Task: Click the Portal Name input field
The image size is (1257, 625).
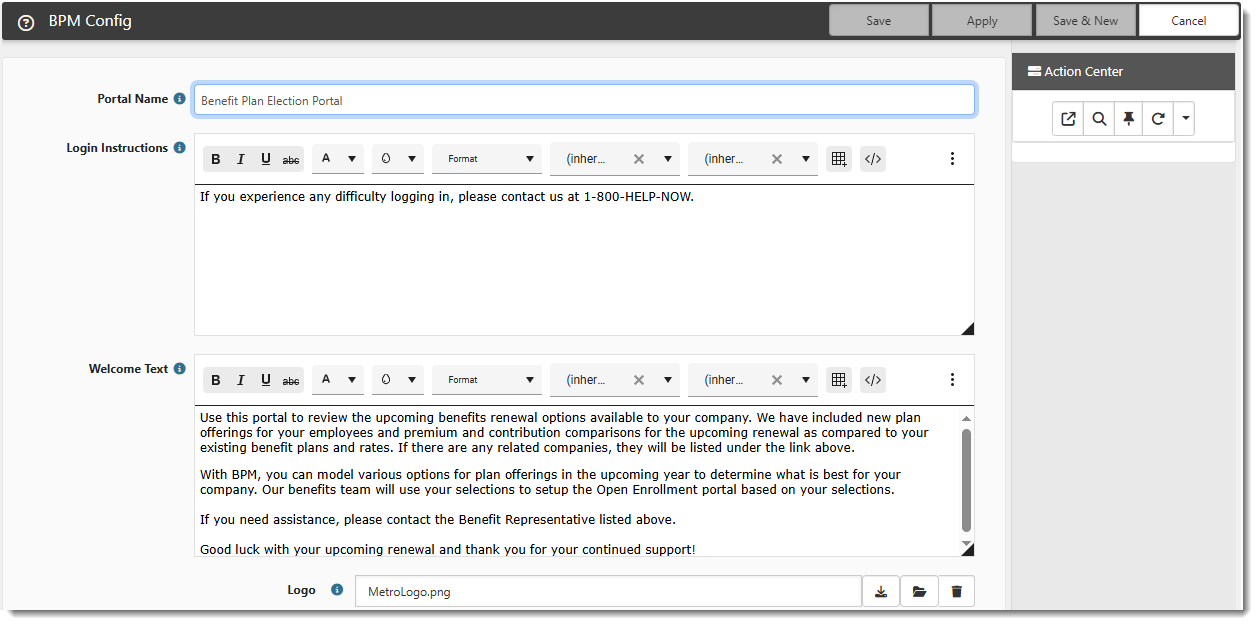Action: coord(584,100)
